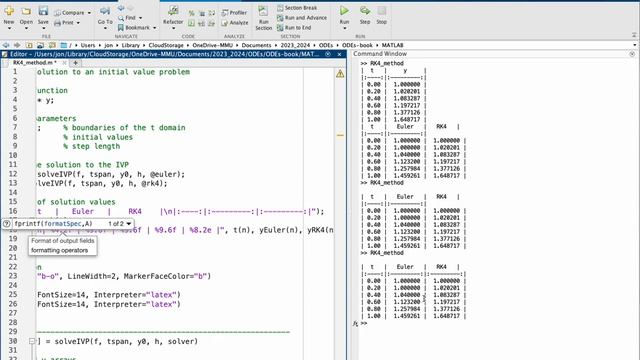Expand the Compare dropdown arrow

(89, 13)
